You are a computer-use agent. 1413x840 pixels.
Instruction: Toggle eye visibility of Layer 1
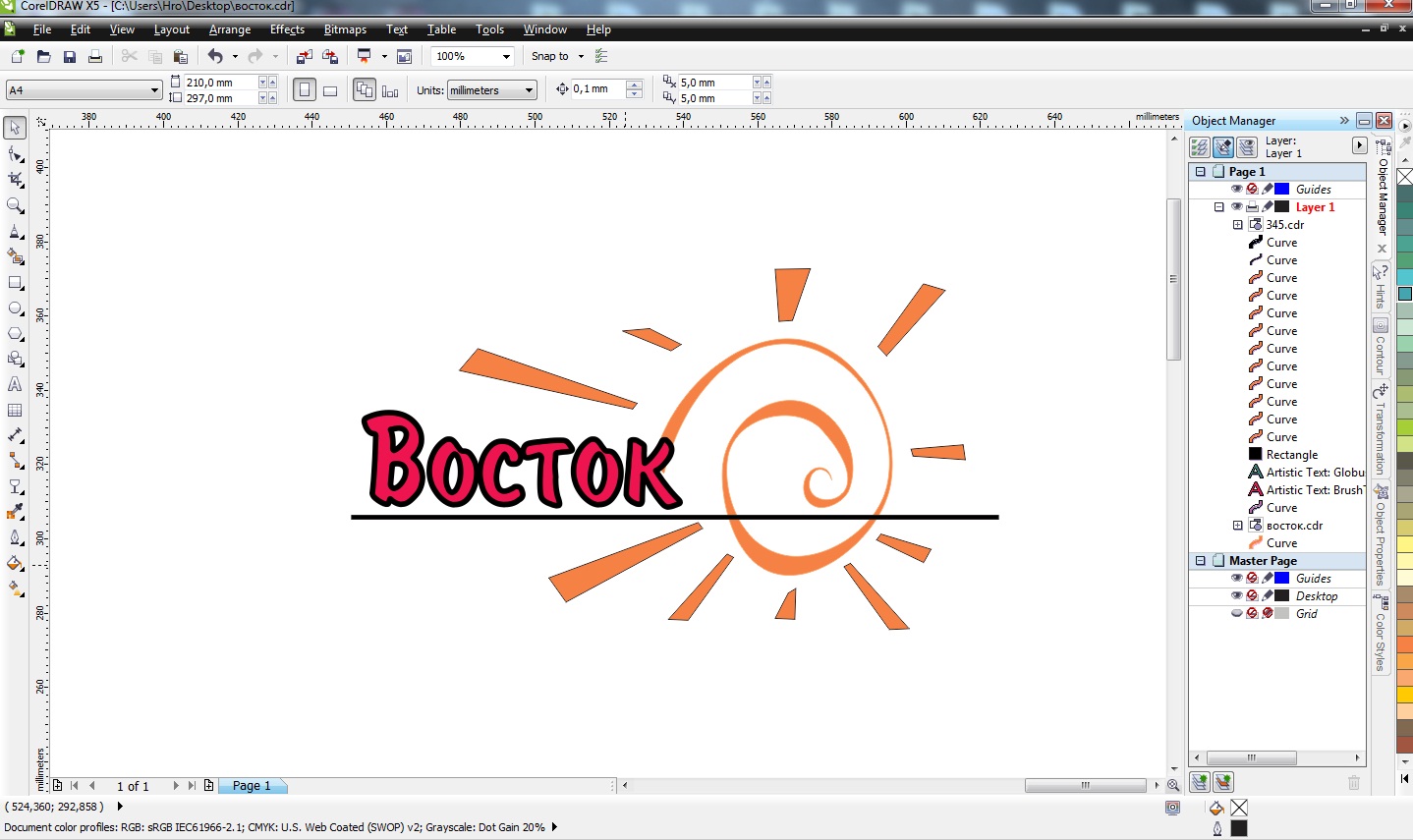pos(1236,207)
